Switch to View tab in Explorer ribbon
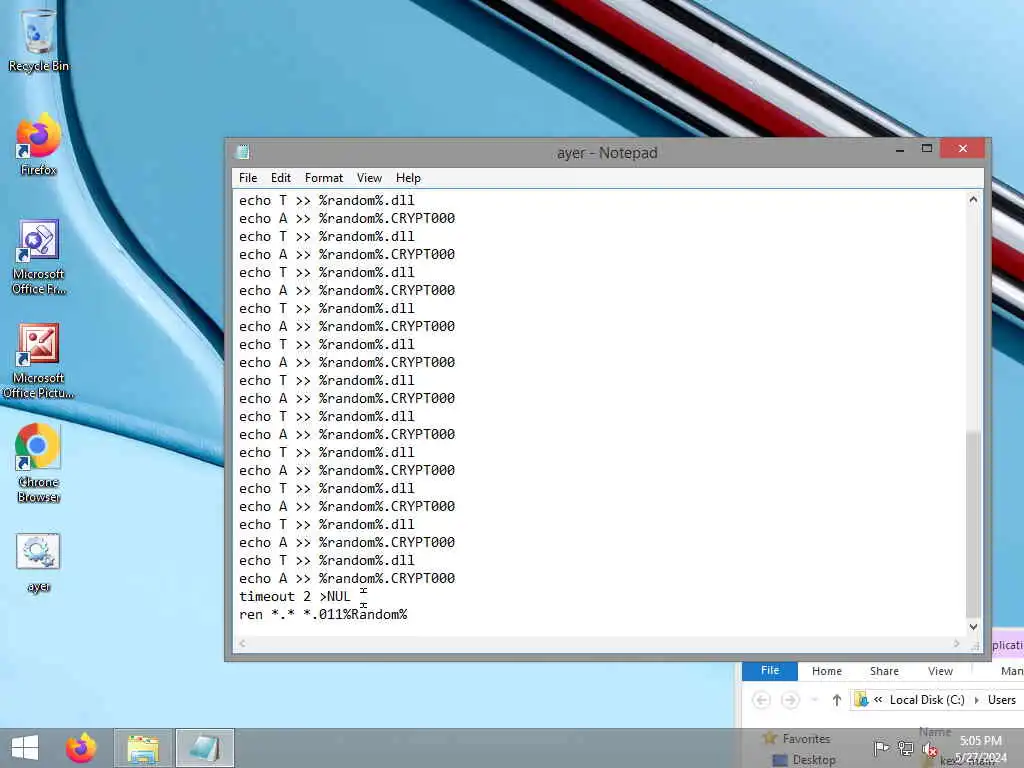This screenshot has height=768, width=1024. click(940, 671)
